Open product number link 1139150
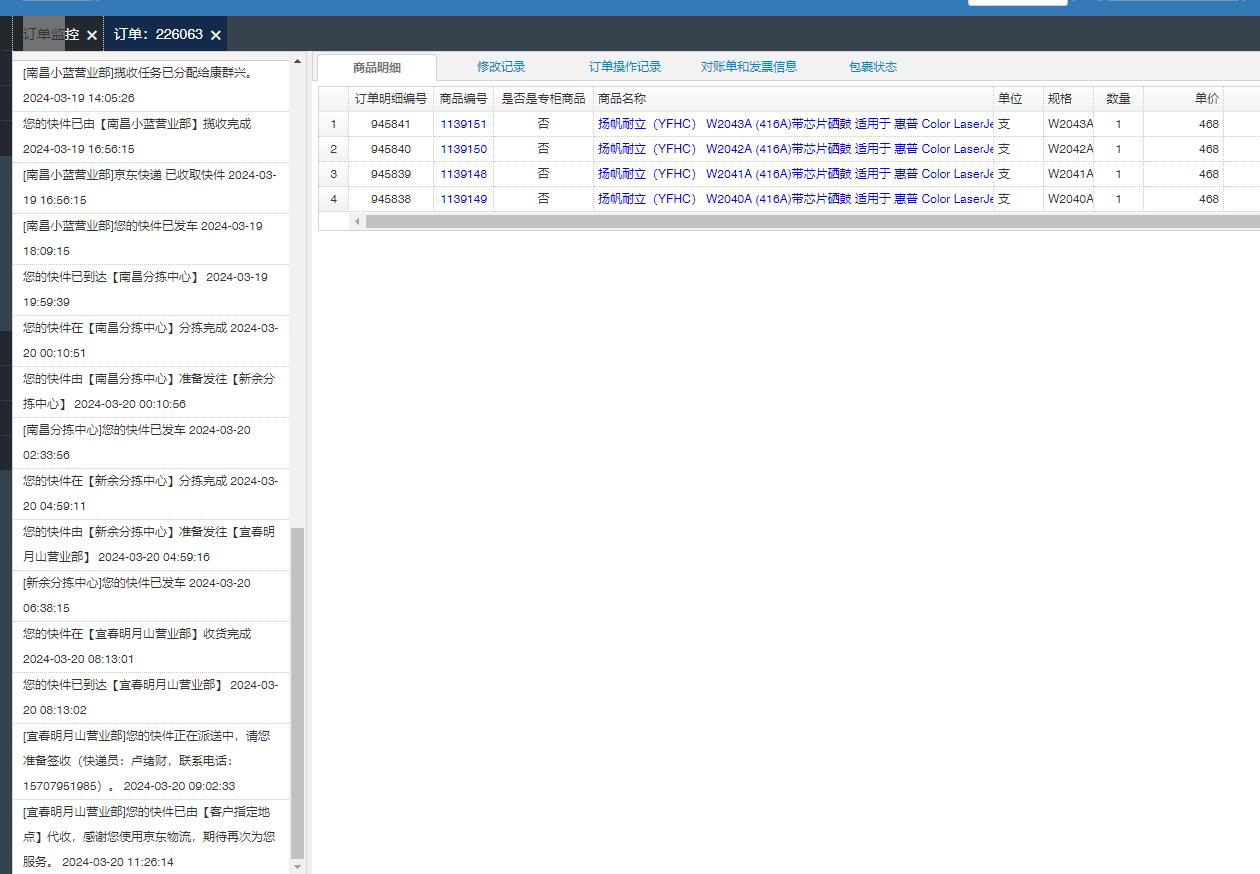The image size is (1260, 874). click(464, 149)
